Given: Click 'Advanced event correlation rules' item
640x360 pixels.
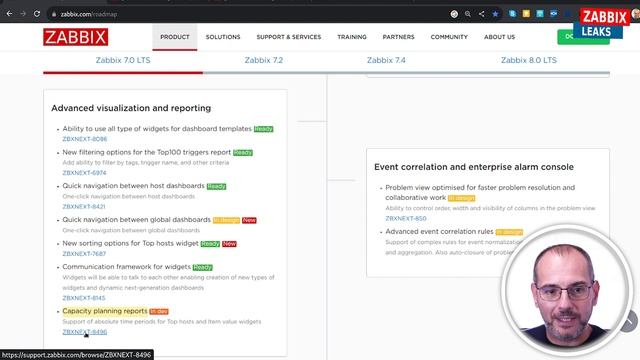Looking at the screenshot, I should tap(439, 231).
